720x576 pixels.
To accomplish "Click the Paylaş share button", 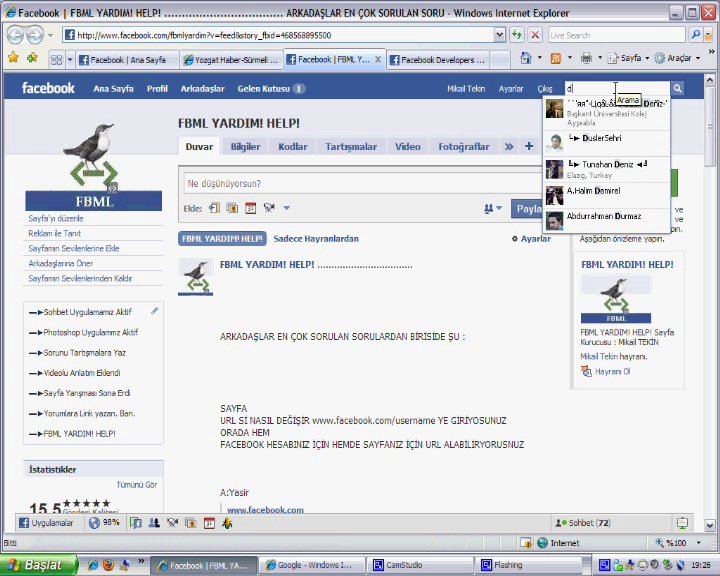I will [x=528, y=209].
